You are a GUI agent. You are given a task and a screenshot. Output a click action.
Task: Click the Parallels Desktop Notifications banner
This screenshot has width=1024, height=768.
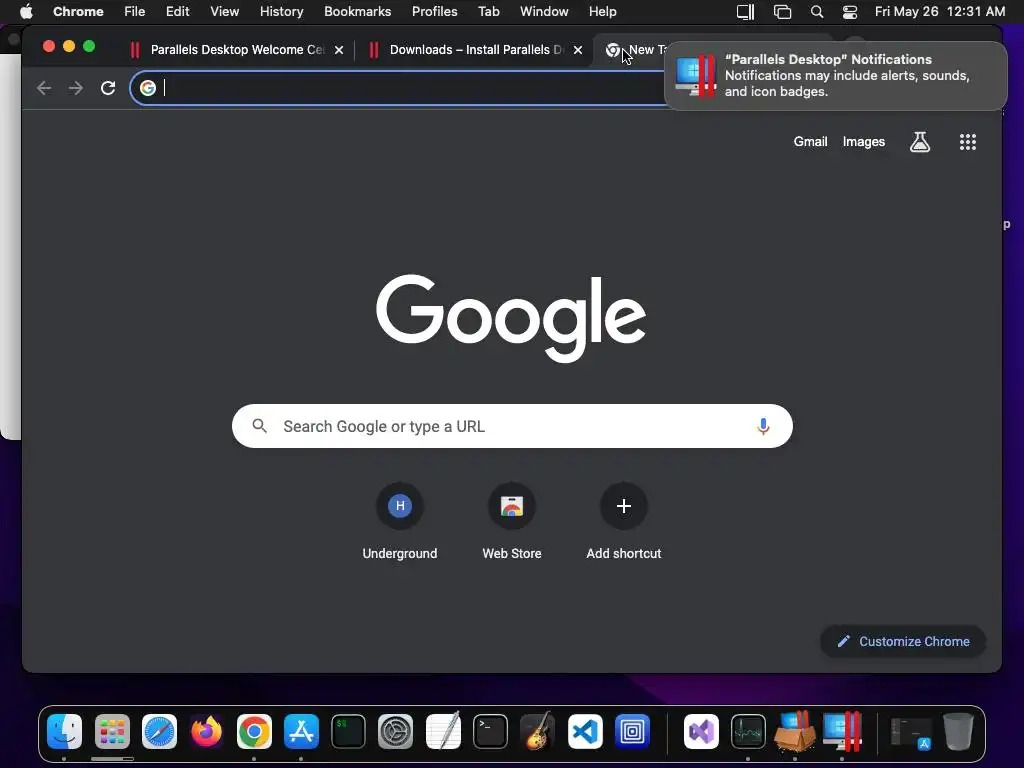point(835,76)
